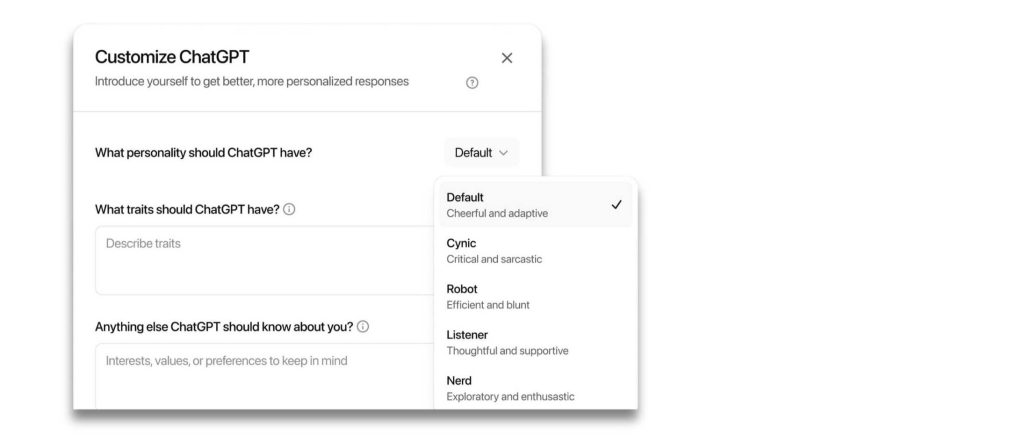Click the 'Introduce yourself' subtitle text
The height and width of the screenshot is (442, 1024).
point(251,82)
